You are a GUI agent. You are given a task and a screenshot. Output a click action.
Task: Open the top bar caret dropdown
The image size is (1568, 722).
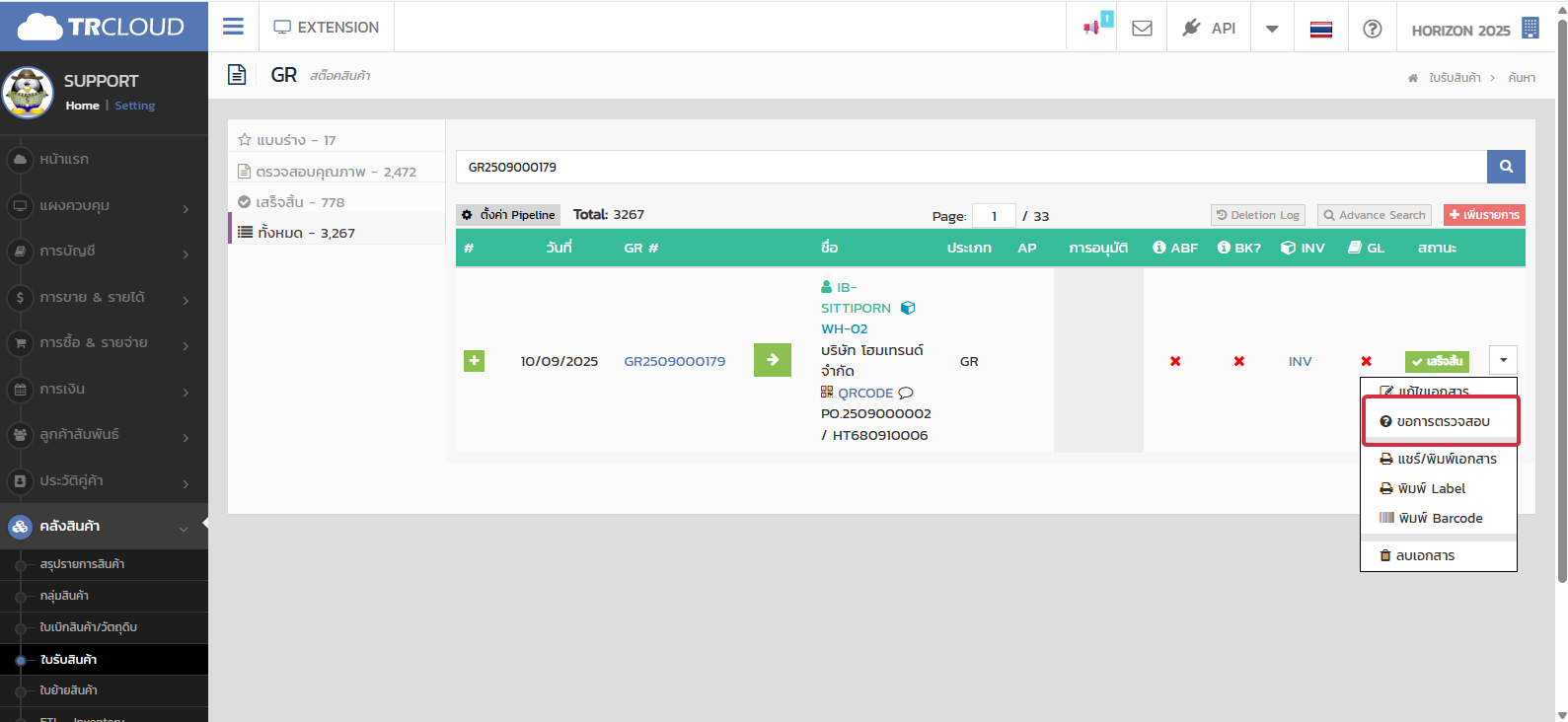tap(1272, 29)
